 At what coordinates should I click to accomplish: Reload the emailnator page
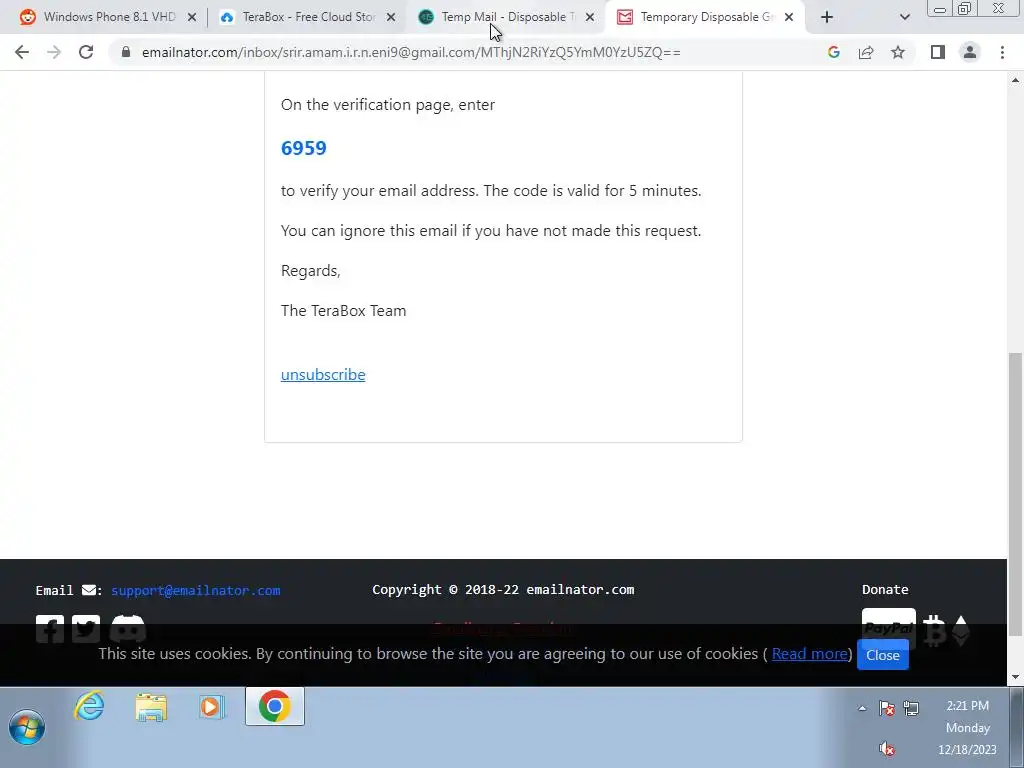click(86, 52)
